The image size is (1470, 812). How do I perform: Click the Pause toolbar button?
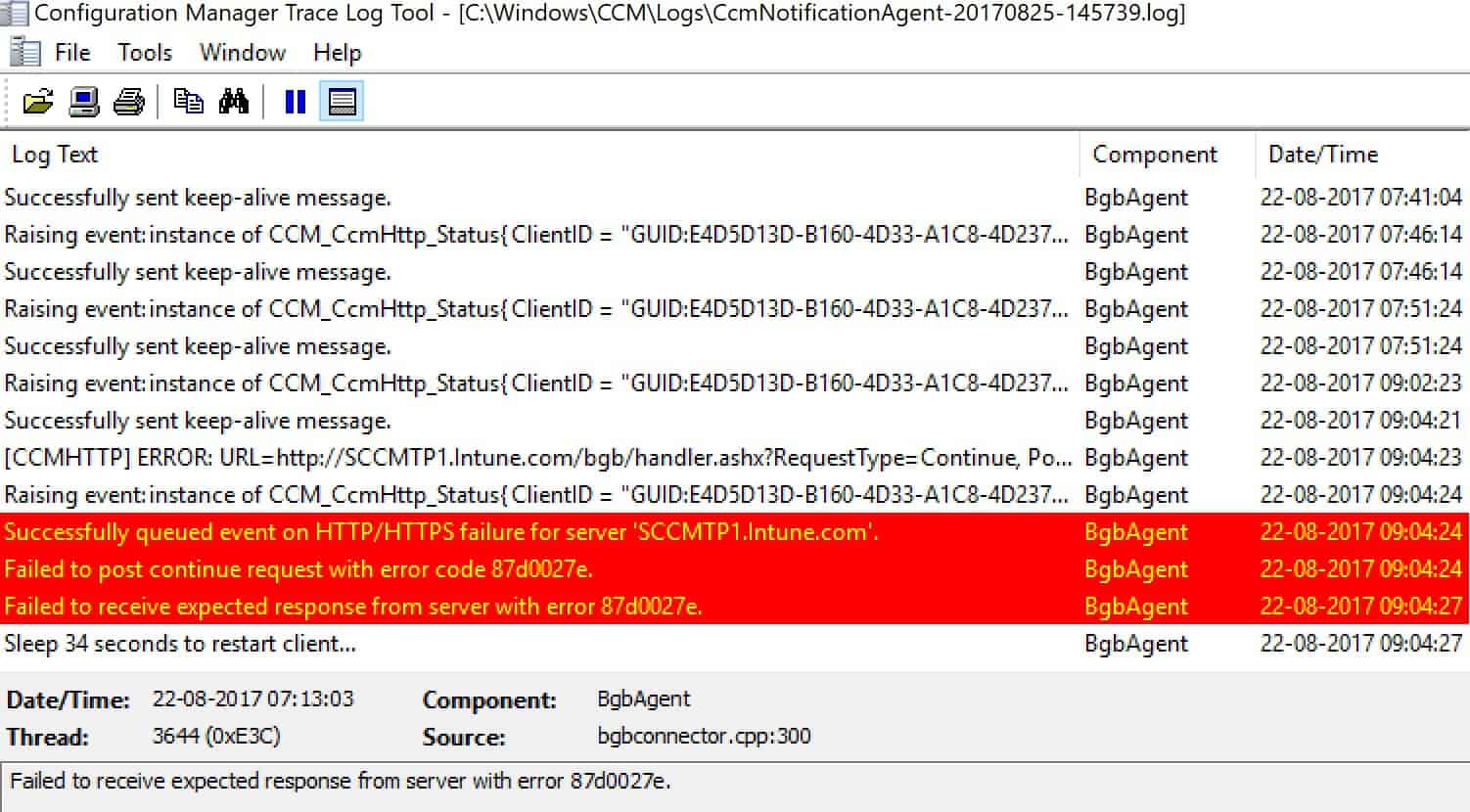click(295, 101)
